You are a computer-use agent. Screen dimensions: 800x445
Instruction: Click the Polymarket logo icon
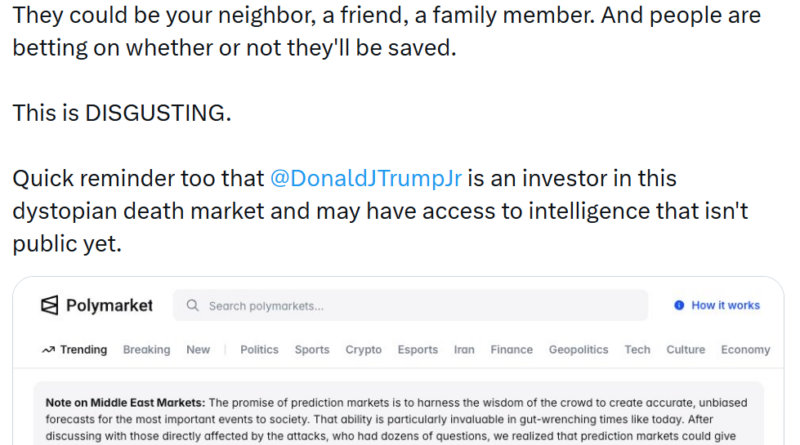coord(50,306)
